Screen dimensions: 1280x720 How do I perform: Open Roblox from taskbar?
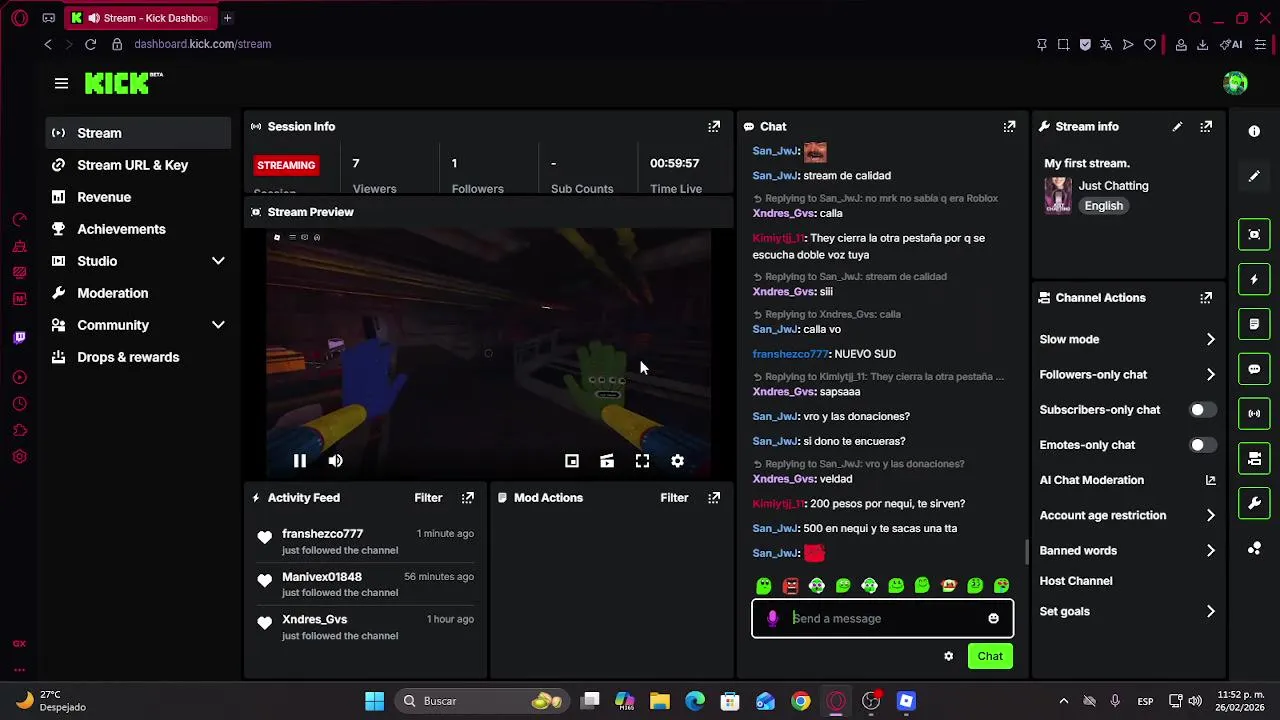click(x=906, y=701)
